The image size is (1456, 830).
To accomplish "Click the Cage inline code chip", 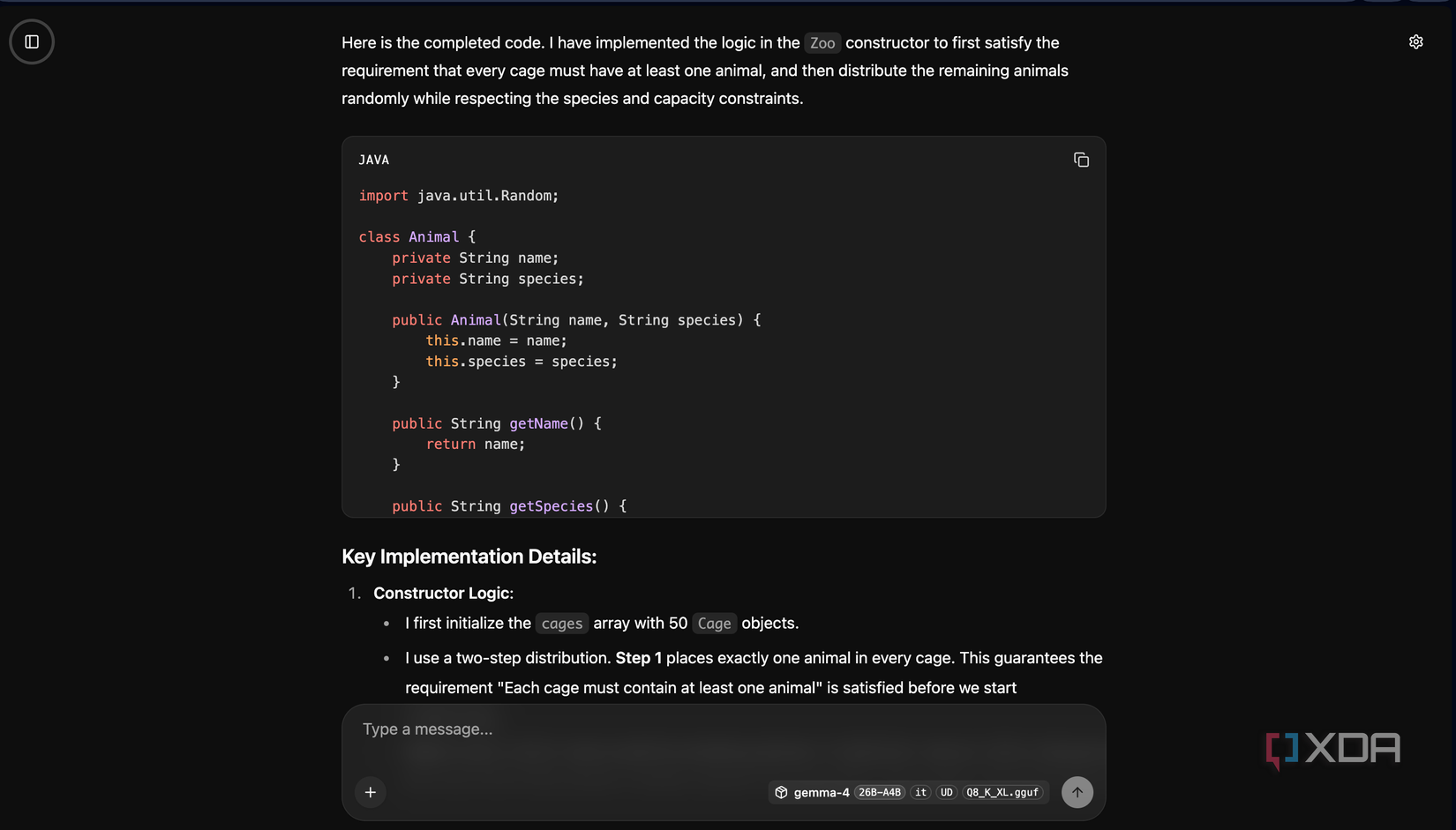I will pos(714,624).
